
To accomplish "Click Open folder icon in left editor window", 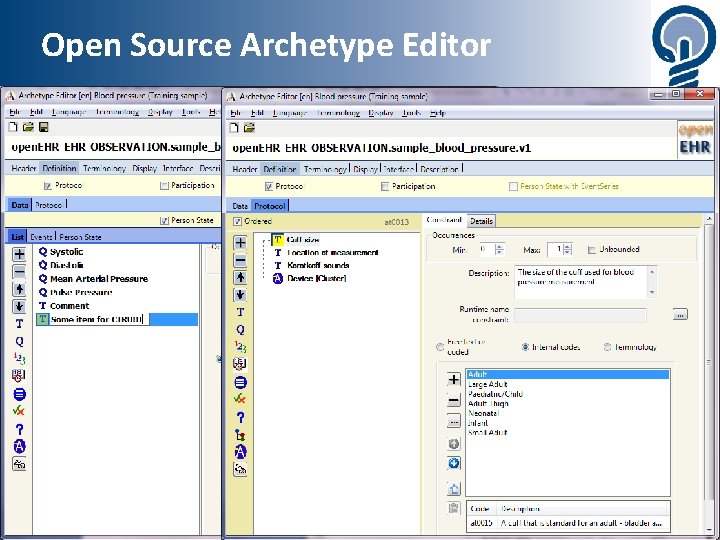I will click(x=28, y=127).
